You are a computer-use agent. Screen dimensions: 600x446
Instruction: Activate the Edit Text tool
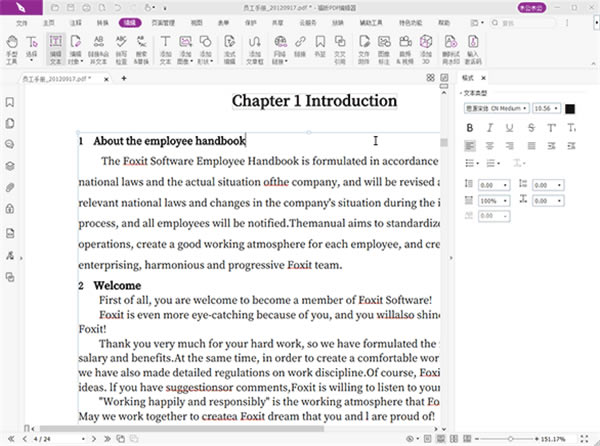pyautogui.click(x=56, y=50)
